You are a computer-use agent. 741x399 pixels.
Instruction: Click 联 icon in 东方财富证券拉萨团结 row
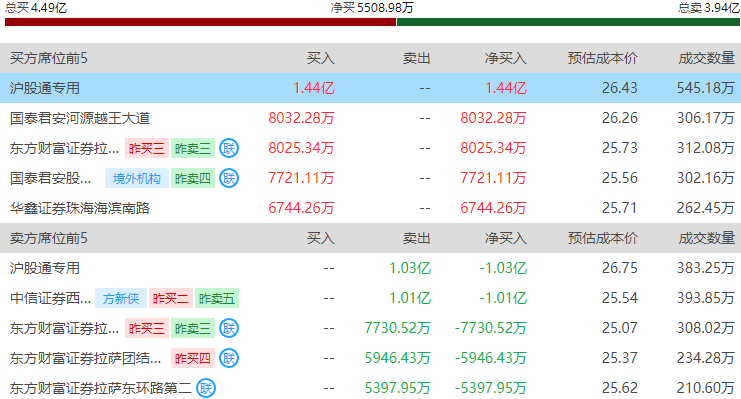coord(229,358)
